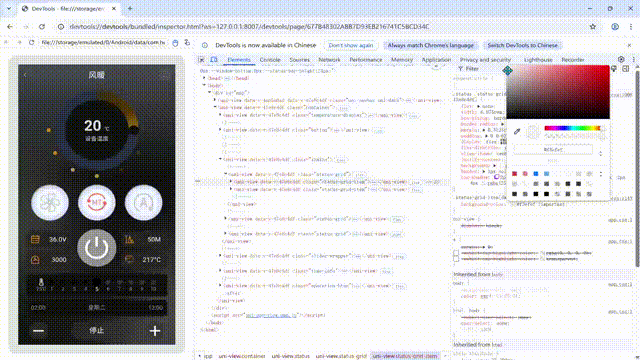The image size is (640, 360).
Task: Dismiss the language infobar
Action: 629,45
